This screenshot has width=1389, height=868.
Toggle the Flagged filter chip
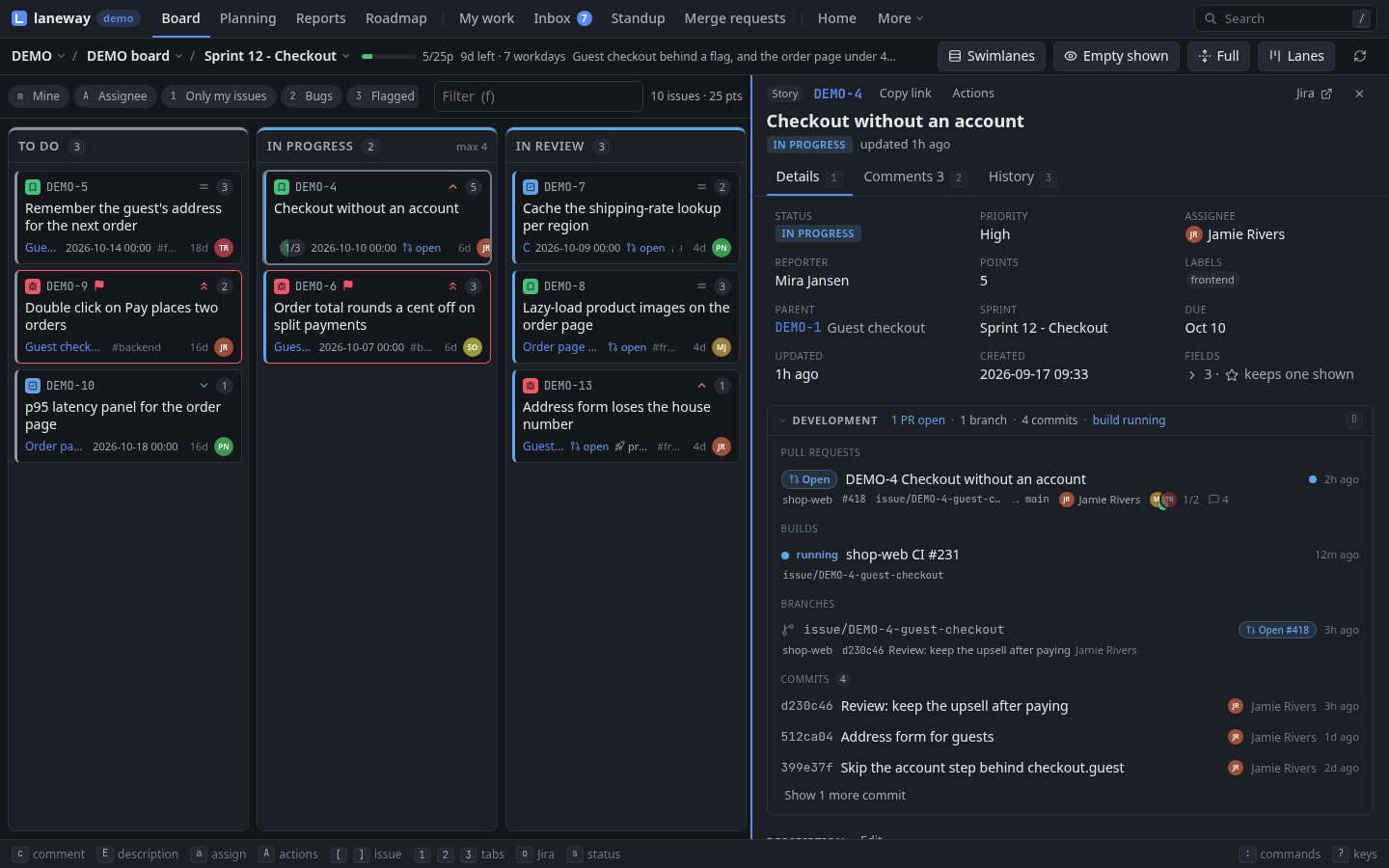pyautogui.click(x=383, y=96)
